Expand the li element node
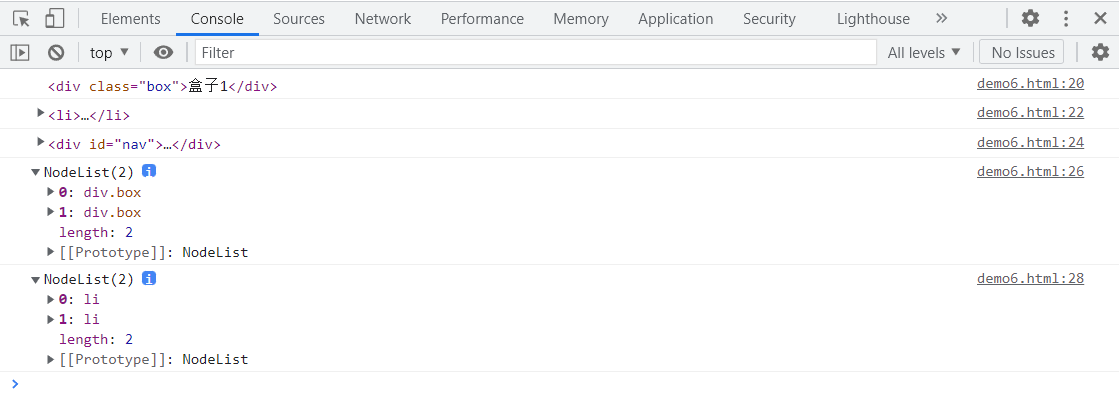 [41, 112]
